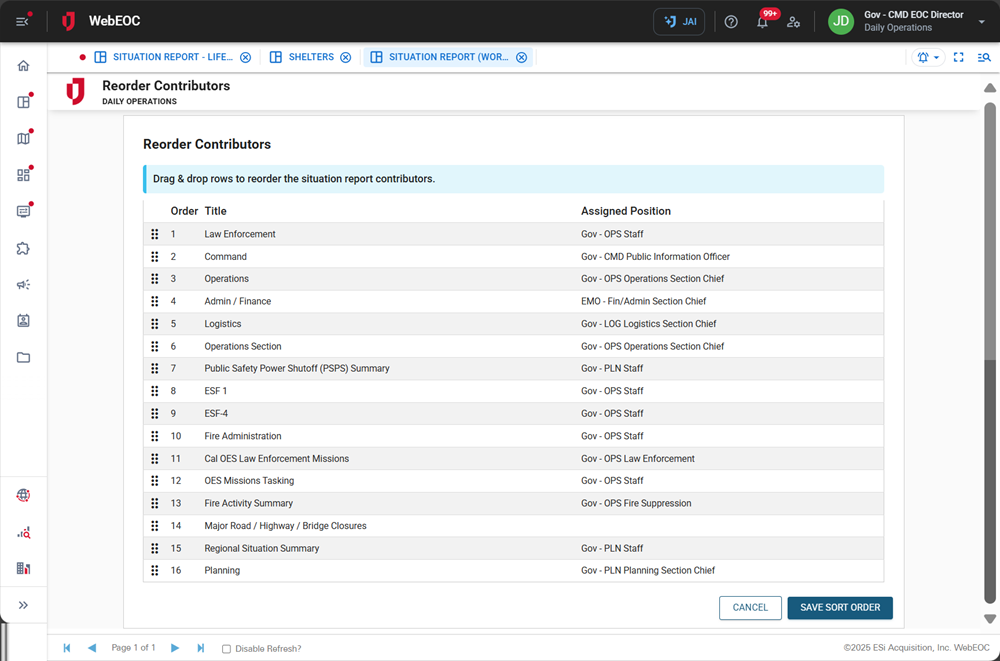Open the Chat messages icon

(23, 212)
